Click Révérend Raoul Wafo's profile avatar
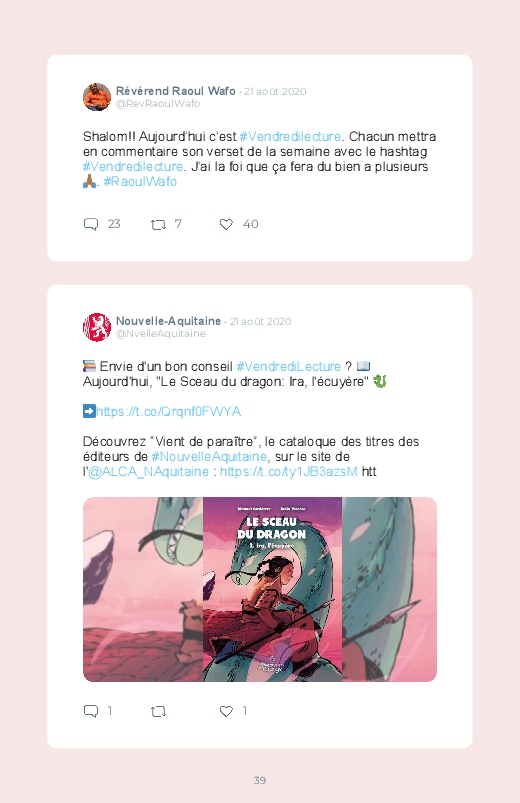The height and width of the screenshot is (803, 520). click(x=97, y=97)
